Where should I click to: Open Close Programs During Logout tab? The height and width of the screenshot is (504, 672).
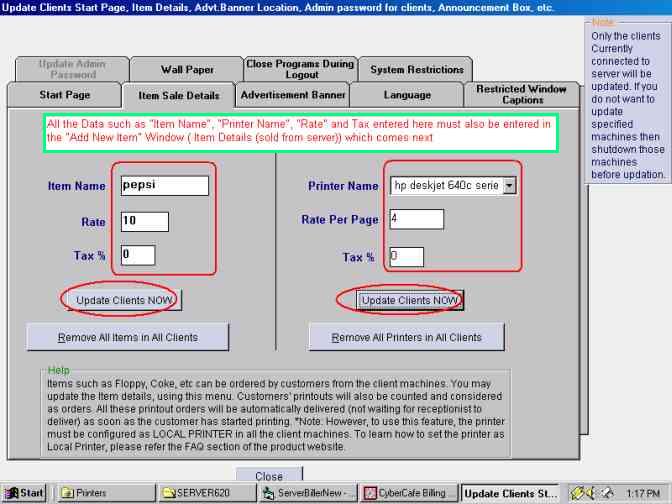tap(300, 70)
